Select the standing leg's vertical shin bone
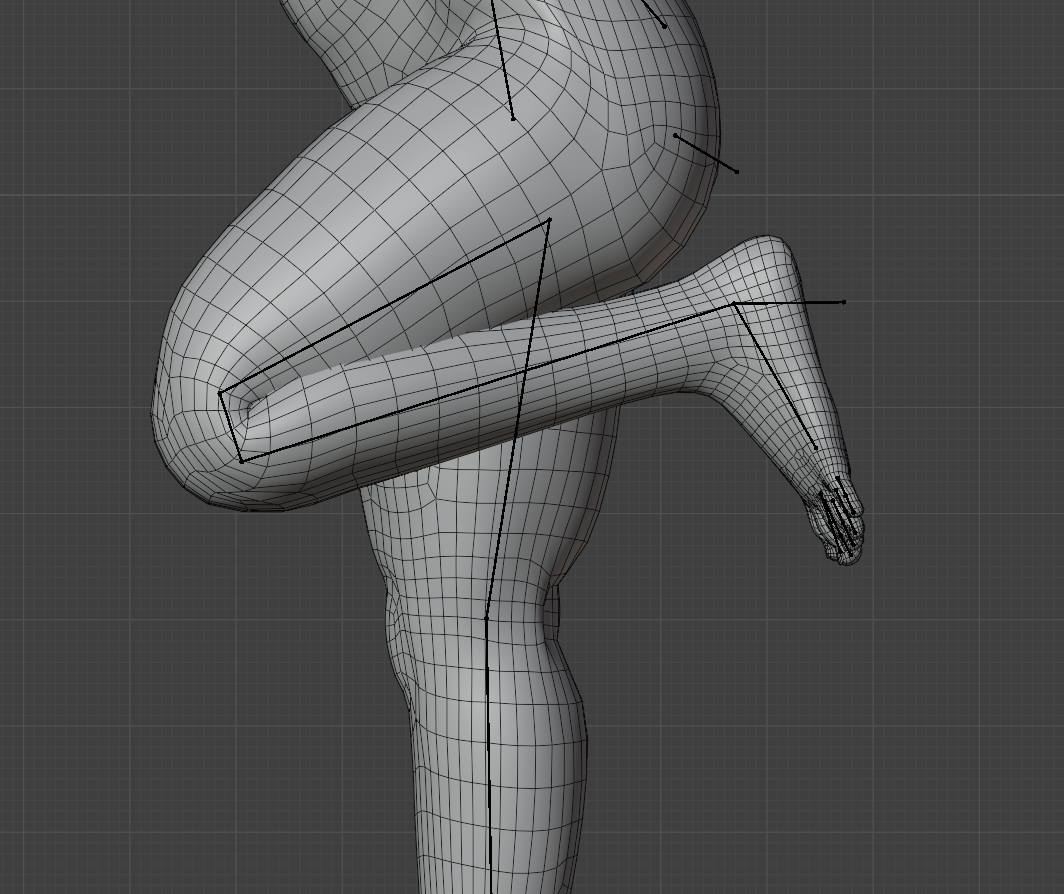The width and height of the screenshot is (1064, 894). (x=489, y=755)
